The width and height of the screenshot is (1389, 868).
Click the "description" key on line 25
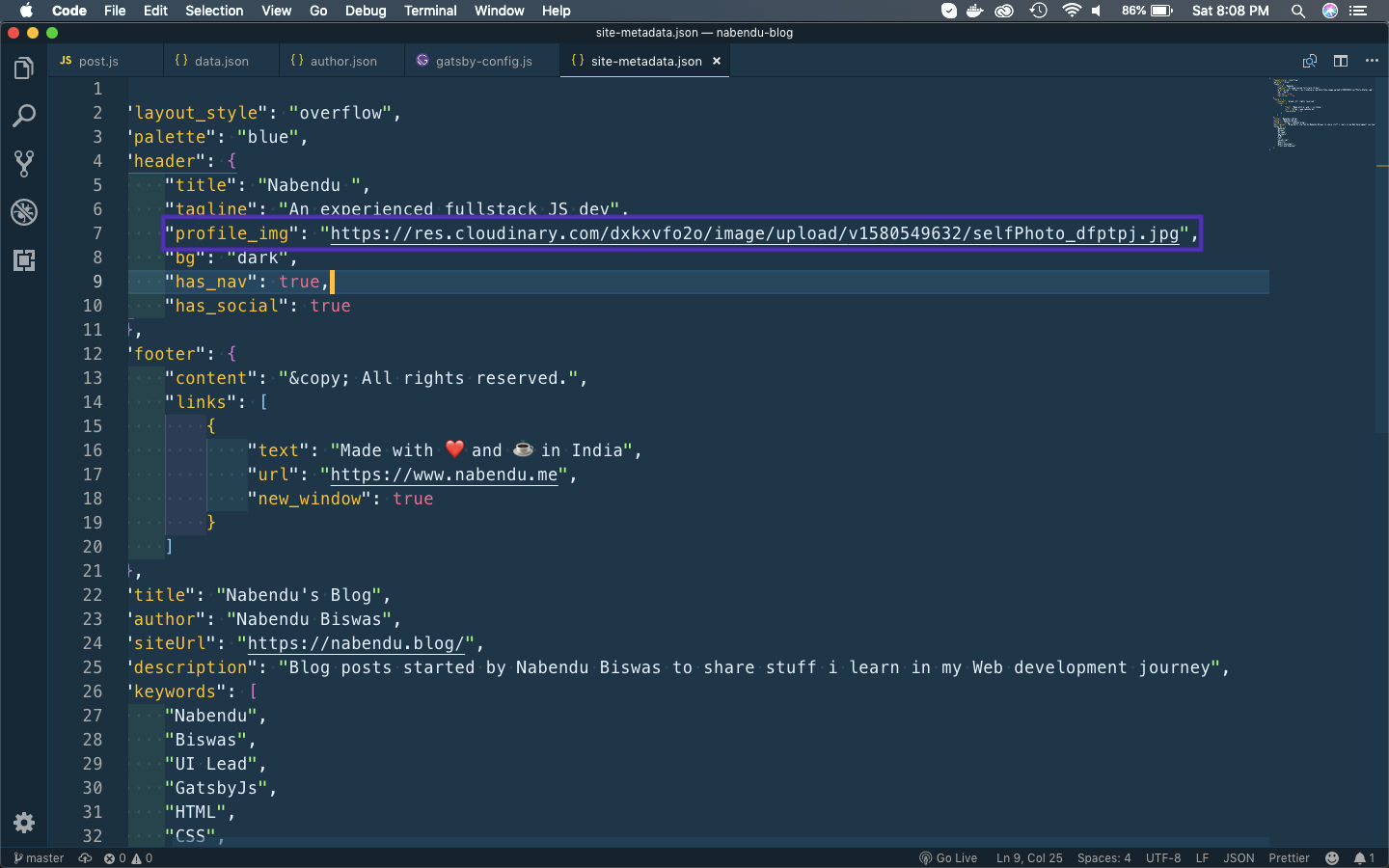191,667
